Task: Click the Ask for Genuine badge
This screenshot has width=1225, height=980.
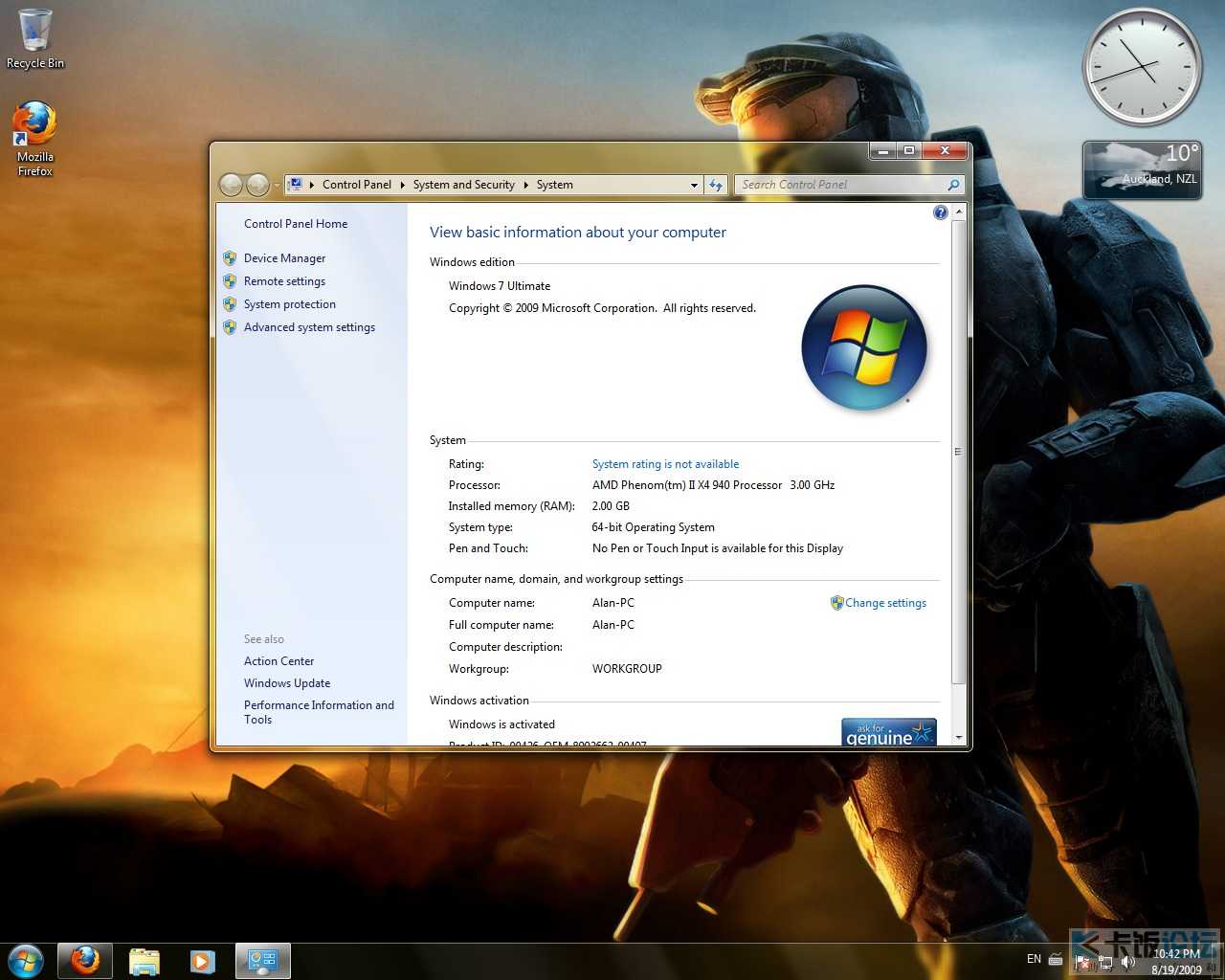Action: [889, 732]
